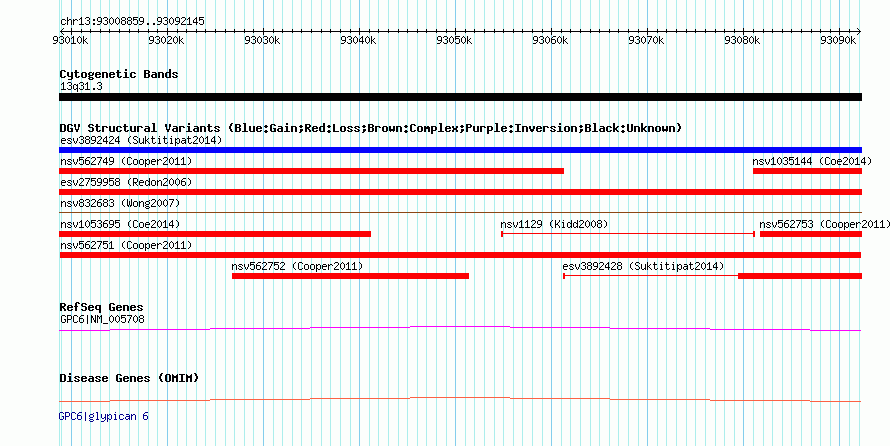Viewport: 890px width, 446px height.
Task: Click the nsv562751 (Cooper2011) text label
Action: (x=126, y=245)
